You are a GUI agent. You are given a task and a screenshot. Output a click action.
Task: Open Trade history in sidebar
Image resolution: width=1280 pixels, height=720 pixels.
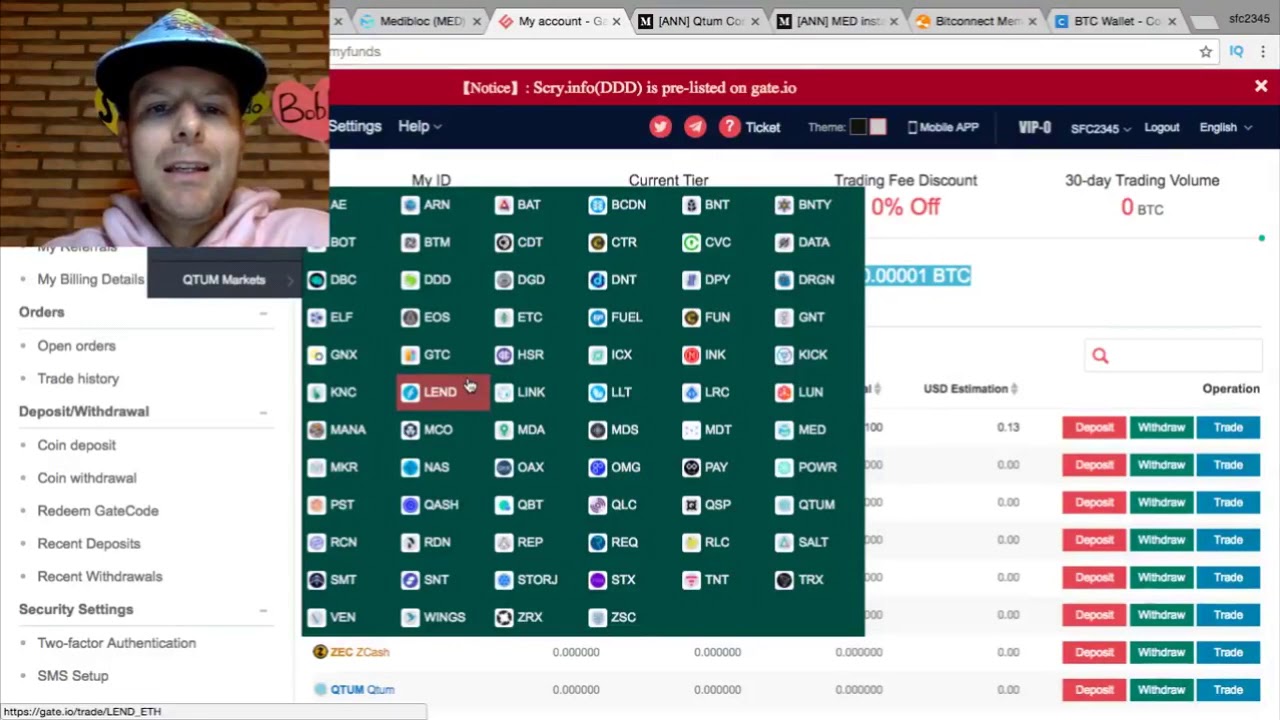[x=78, y=379]
